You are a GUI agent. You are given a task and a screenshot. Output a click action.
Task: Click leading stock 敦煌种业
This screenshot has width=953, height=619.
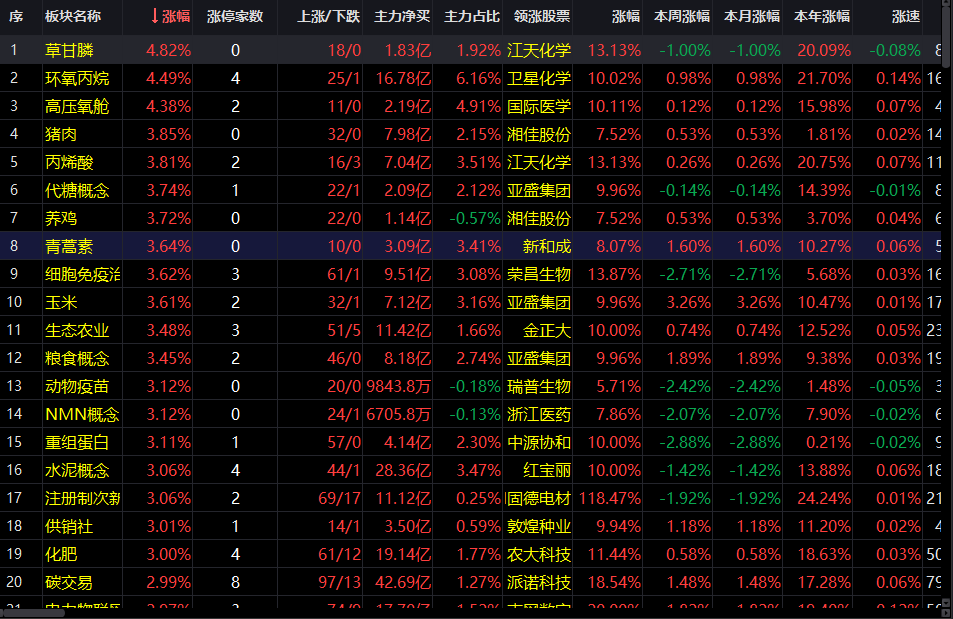[539, 526]
